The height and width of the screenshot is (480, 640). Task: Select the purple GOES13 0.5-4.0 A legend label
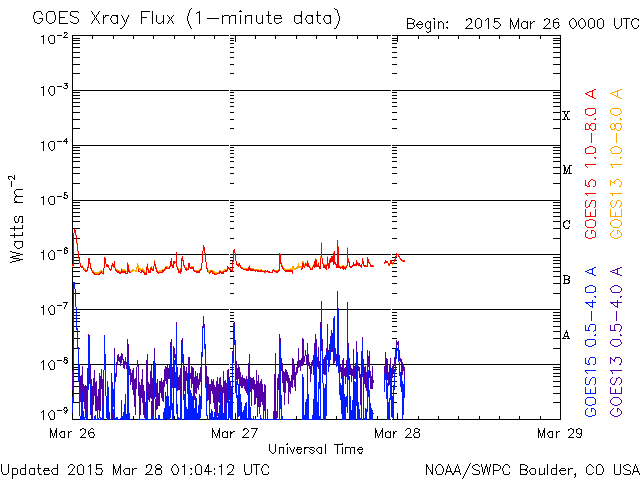point(616,342)
